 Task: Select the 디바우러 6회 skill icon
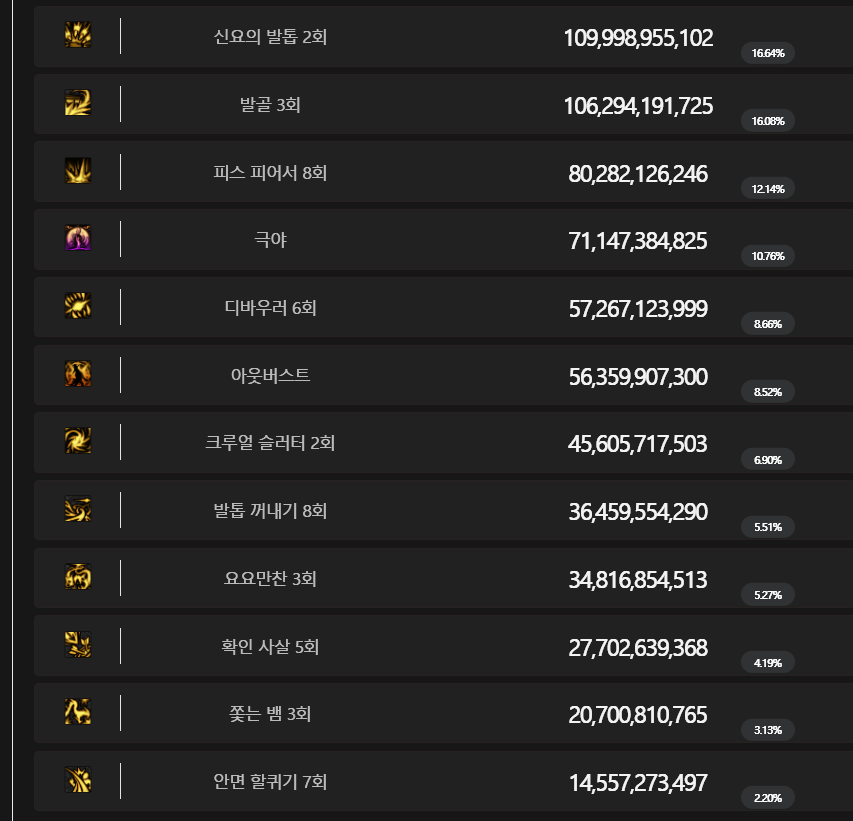click(x=78, y=306)
